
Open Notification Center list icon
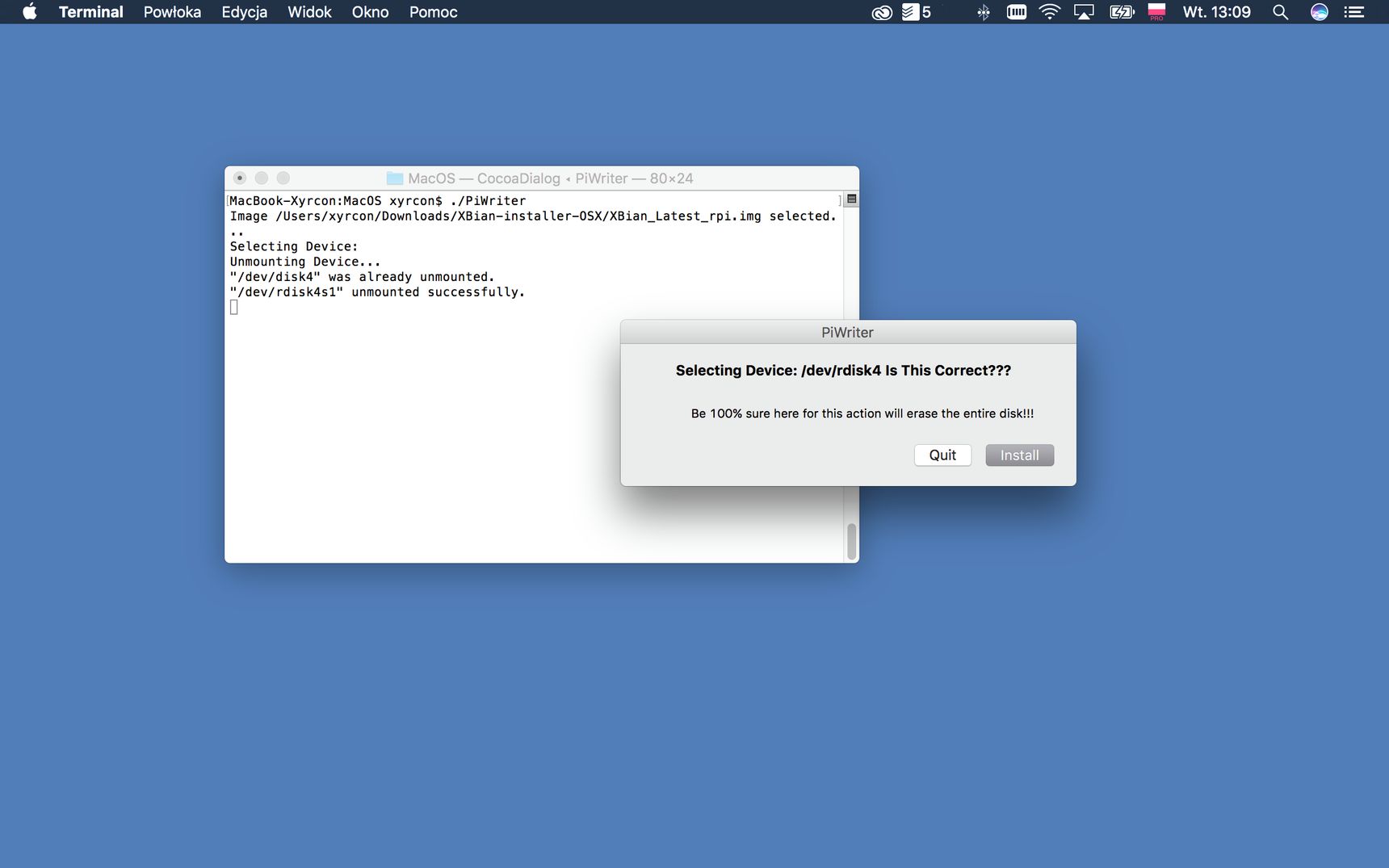tap(1353, 12)
